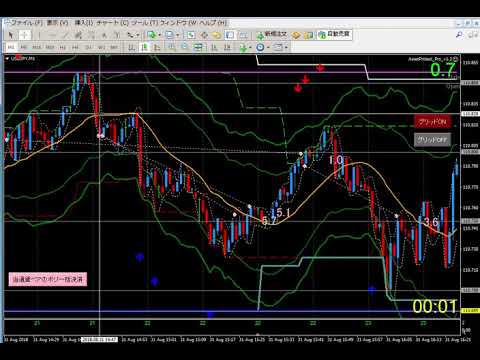Tile the chart windows
The width and height of the screenshot is (480, 360).
coord(198,47)
